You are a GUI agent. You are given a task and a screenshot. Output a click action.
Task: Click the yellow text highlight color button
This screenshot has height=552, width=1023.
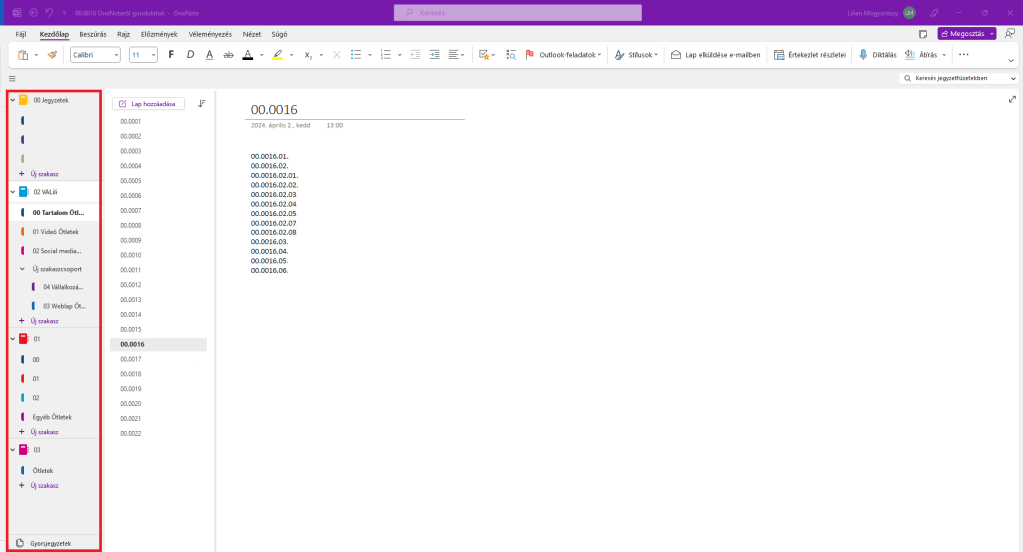click(x=277, y=55)
